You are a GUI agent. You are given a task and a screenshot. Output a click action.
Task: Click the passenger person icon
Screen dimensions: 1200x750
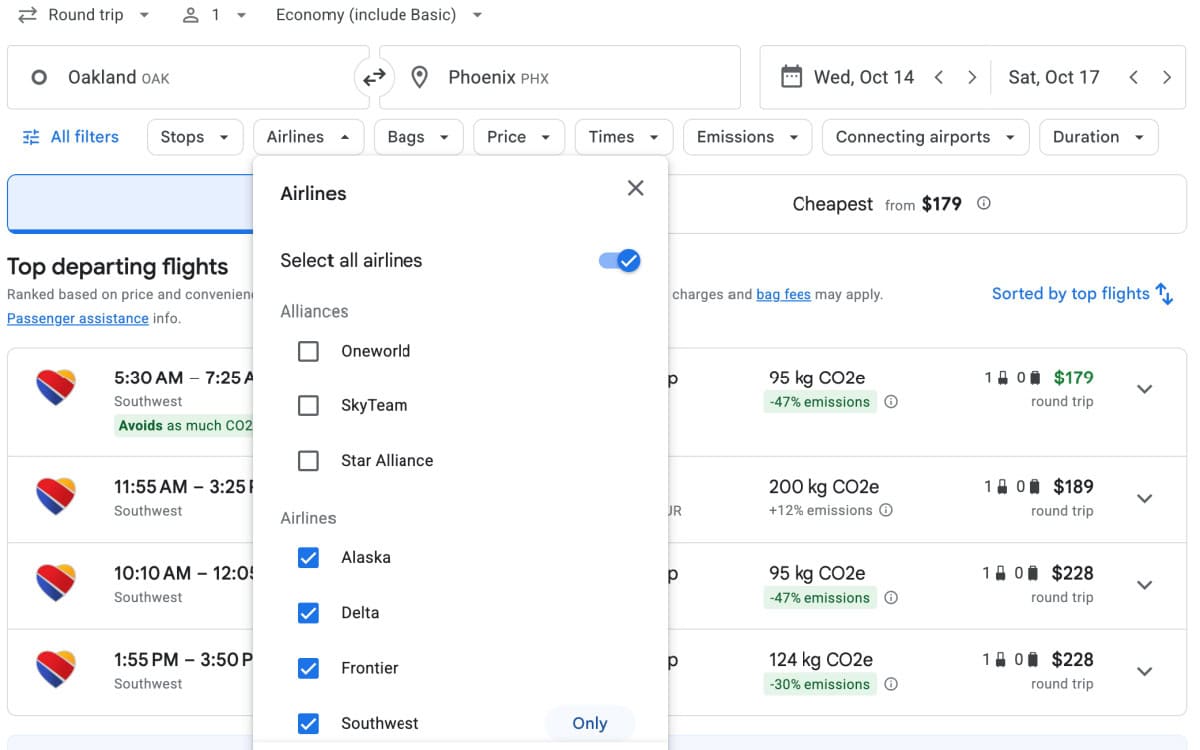tap(191, 15)
